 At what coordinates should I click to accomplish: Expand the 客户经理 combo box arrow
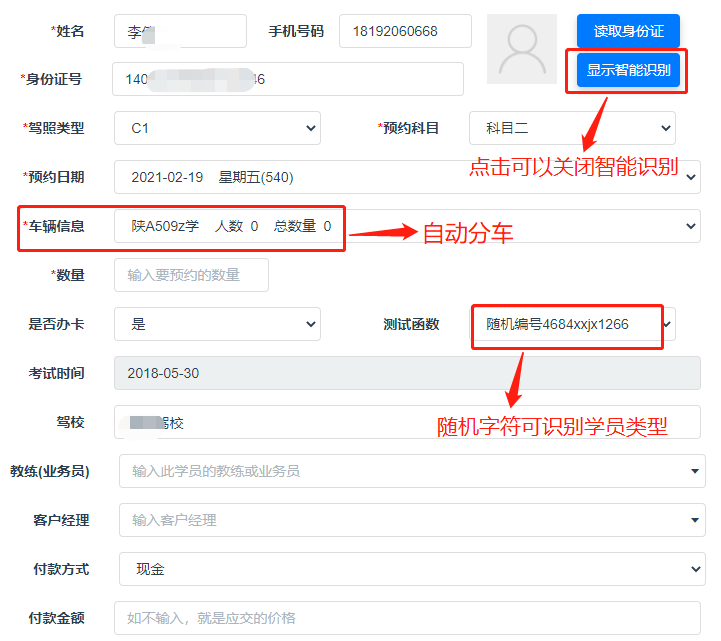click(694, 520)
